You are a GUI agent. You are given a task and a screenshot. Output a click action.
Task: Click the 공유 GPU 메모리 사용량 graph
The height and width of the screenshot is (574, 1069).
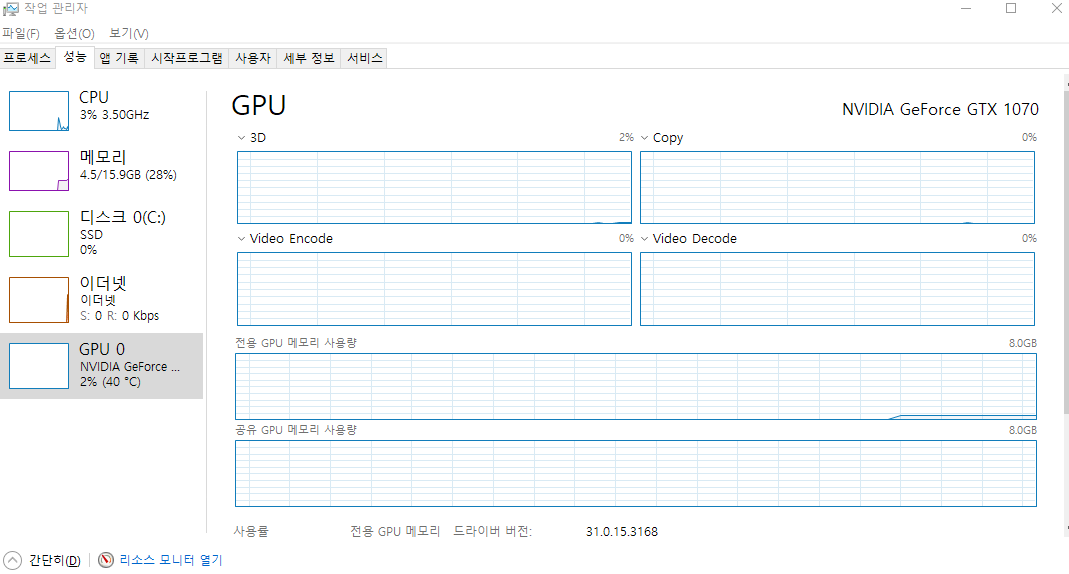pos(636,473)
